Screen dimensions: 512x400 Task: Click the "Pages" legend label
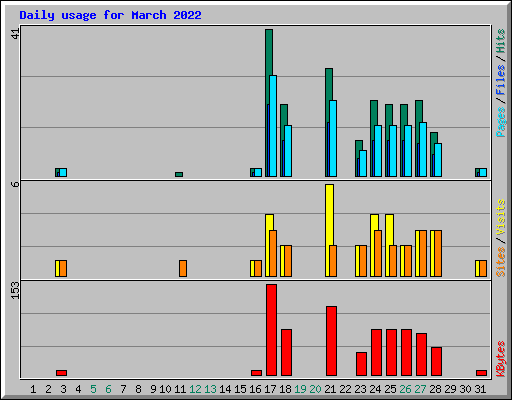click(501, 122)
